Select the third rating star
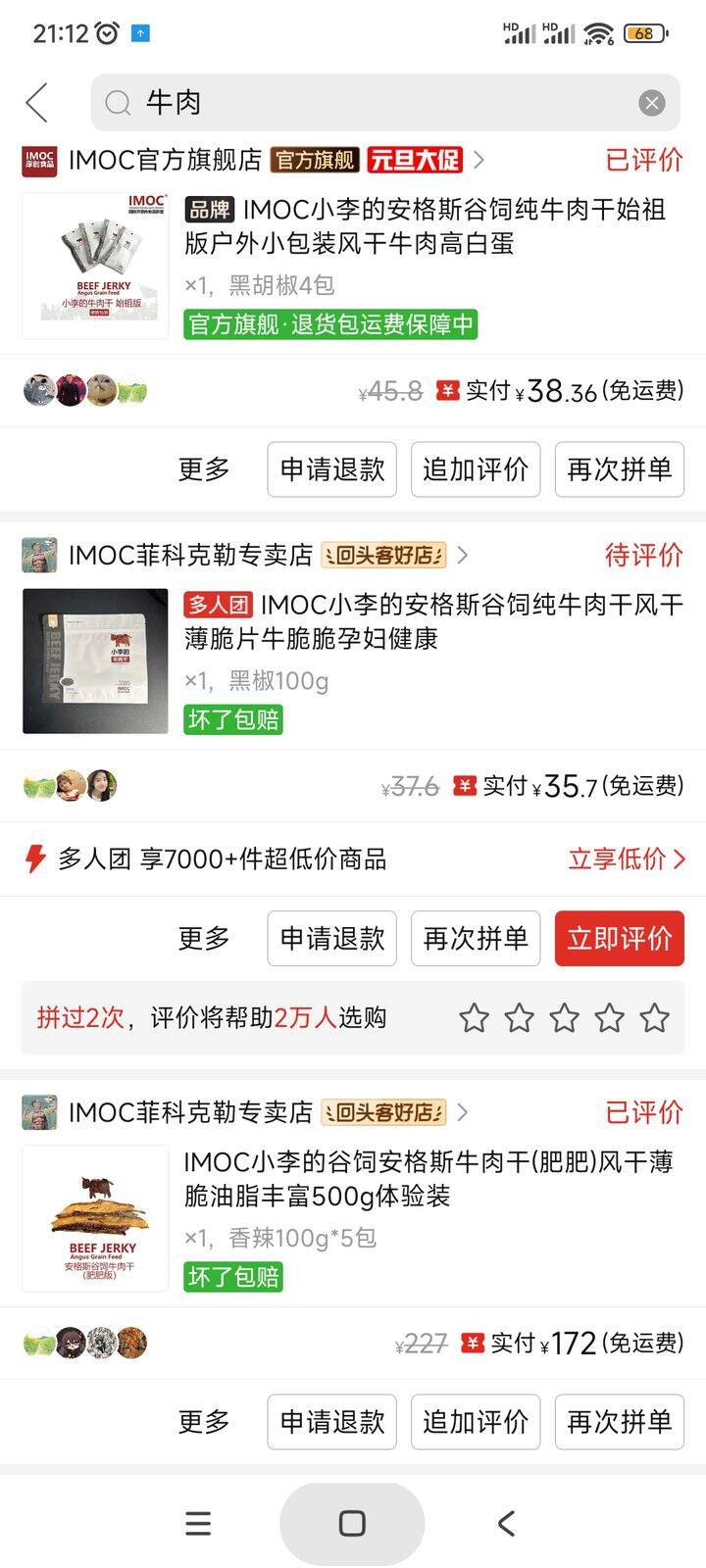 tap(564, 1018)
